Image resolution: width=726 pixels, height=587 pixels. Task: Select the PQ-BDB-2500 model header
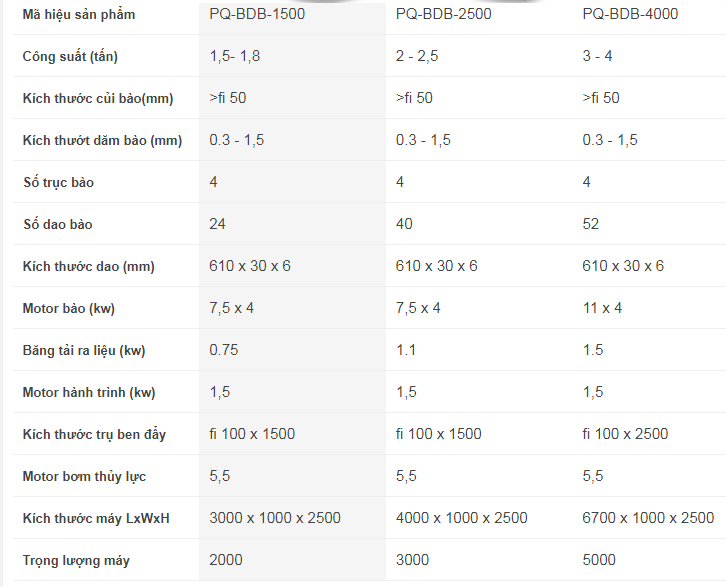[x=443, y=14]
